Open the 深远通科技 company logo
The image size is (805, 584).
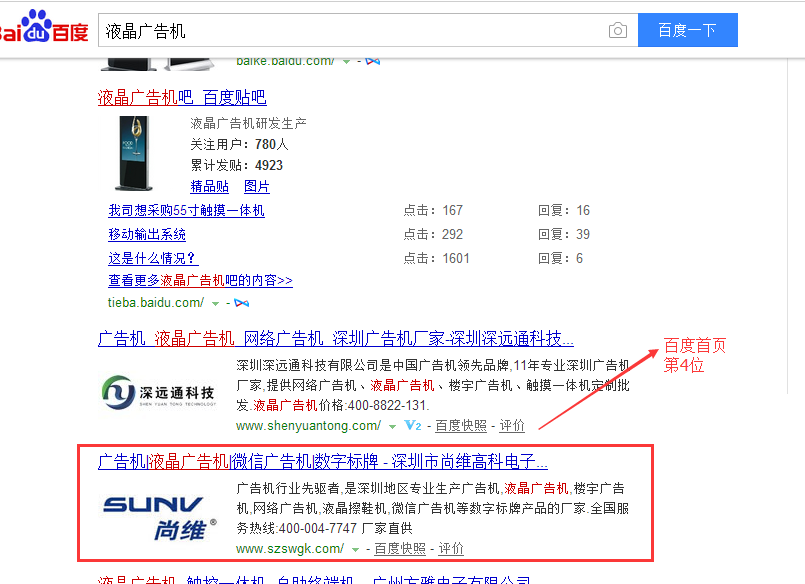[160, 391]
